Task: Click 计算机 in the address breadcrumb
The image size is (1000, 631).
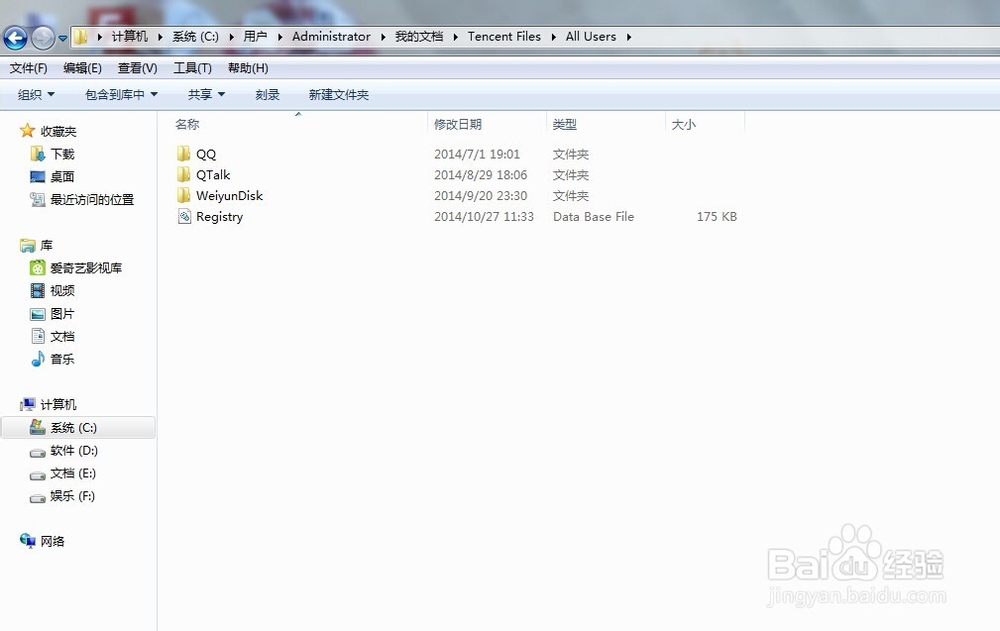Action: click(129, 36)
